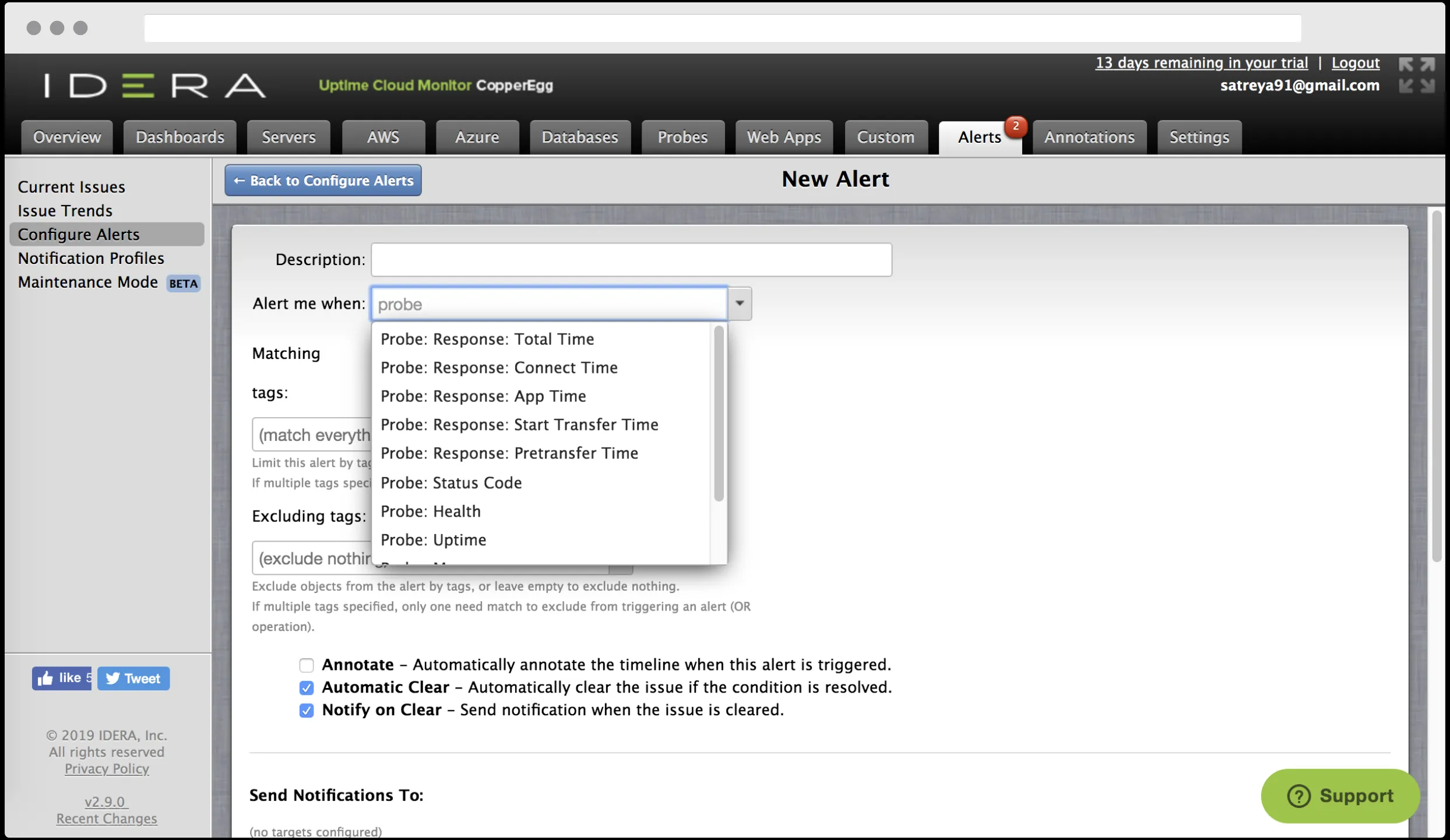The height and width of the screenshot is (840, 1450).
Task: Click the Logout link
Action: click(1355, 63)
